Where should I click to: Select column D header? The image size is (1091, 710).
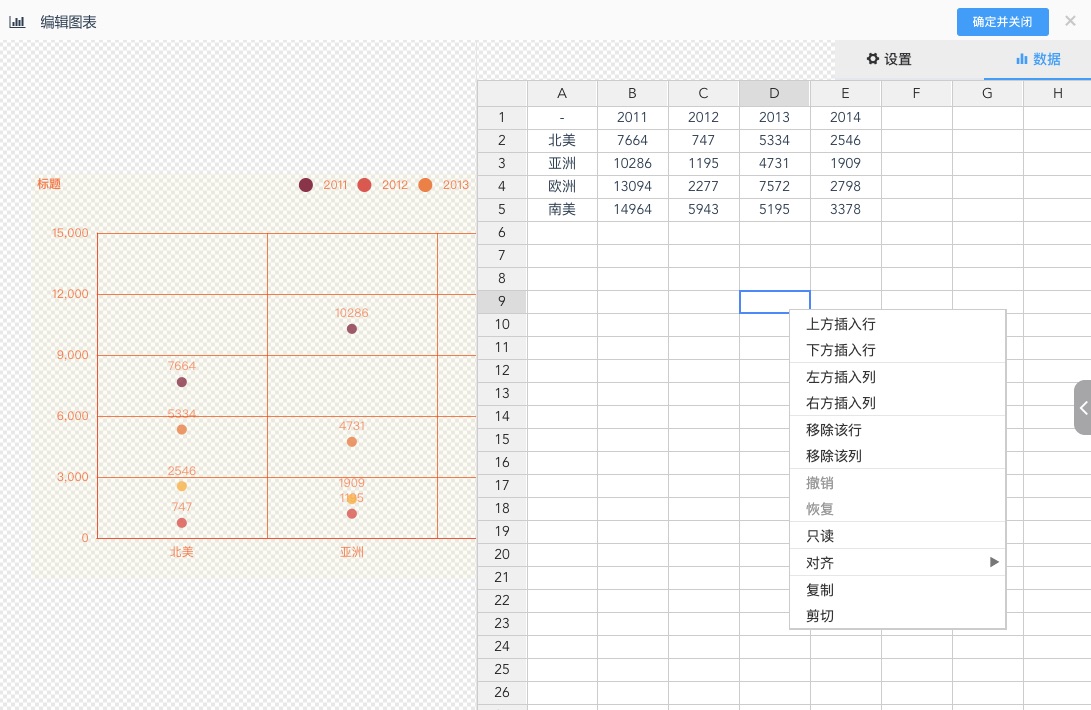click(x=774, y=93)
